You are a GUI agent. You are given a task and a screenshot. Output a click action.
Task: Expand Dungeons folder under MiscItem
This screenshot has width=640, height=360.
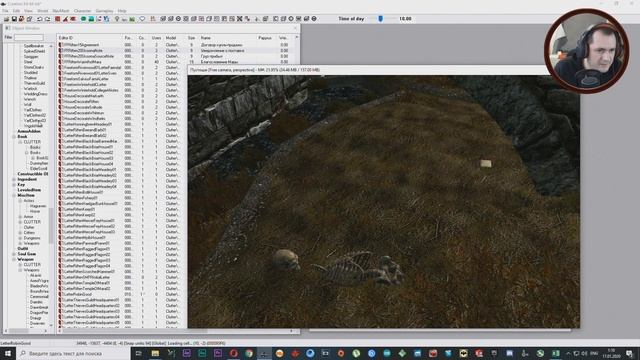pyautogui.click(x=20, y=238)
